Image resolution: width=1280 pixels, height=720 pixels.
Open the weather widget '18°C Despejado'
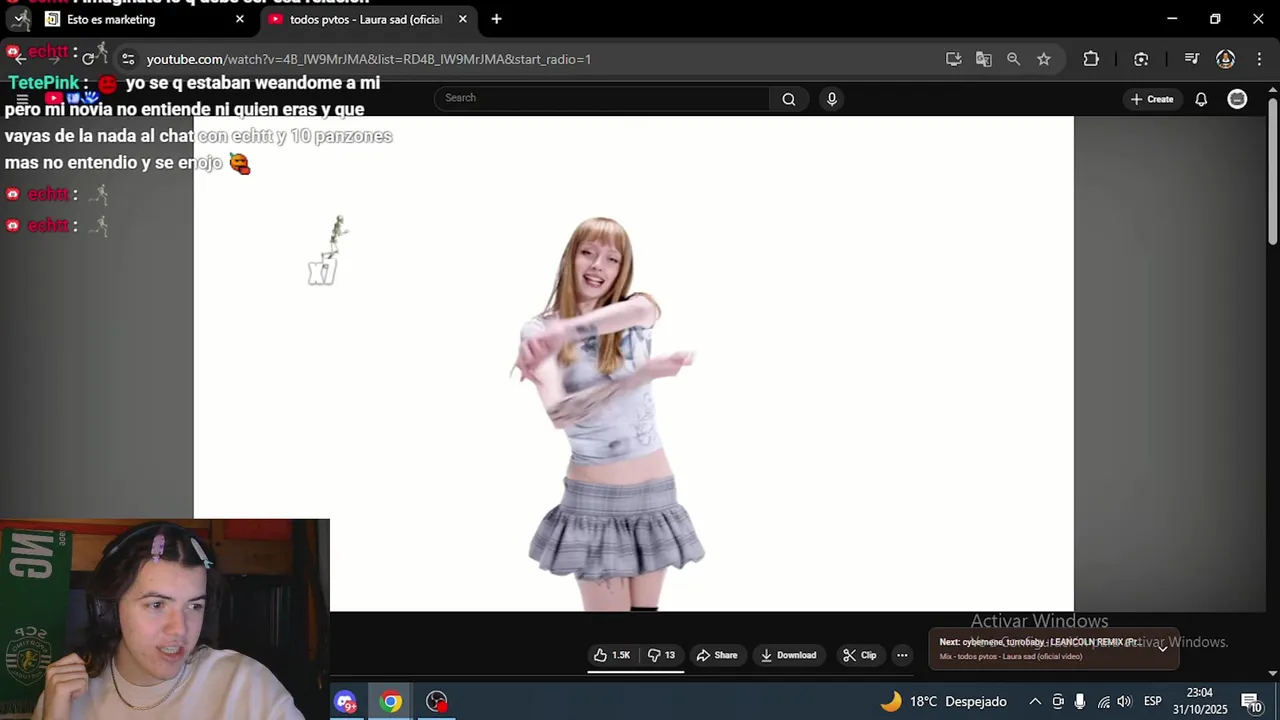(943, 702)
